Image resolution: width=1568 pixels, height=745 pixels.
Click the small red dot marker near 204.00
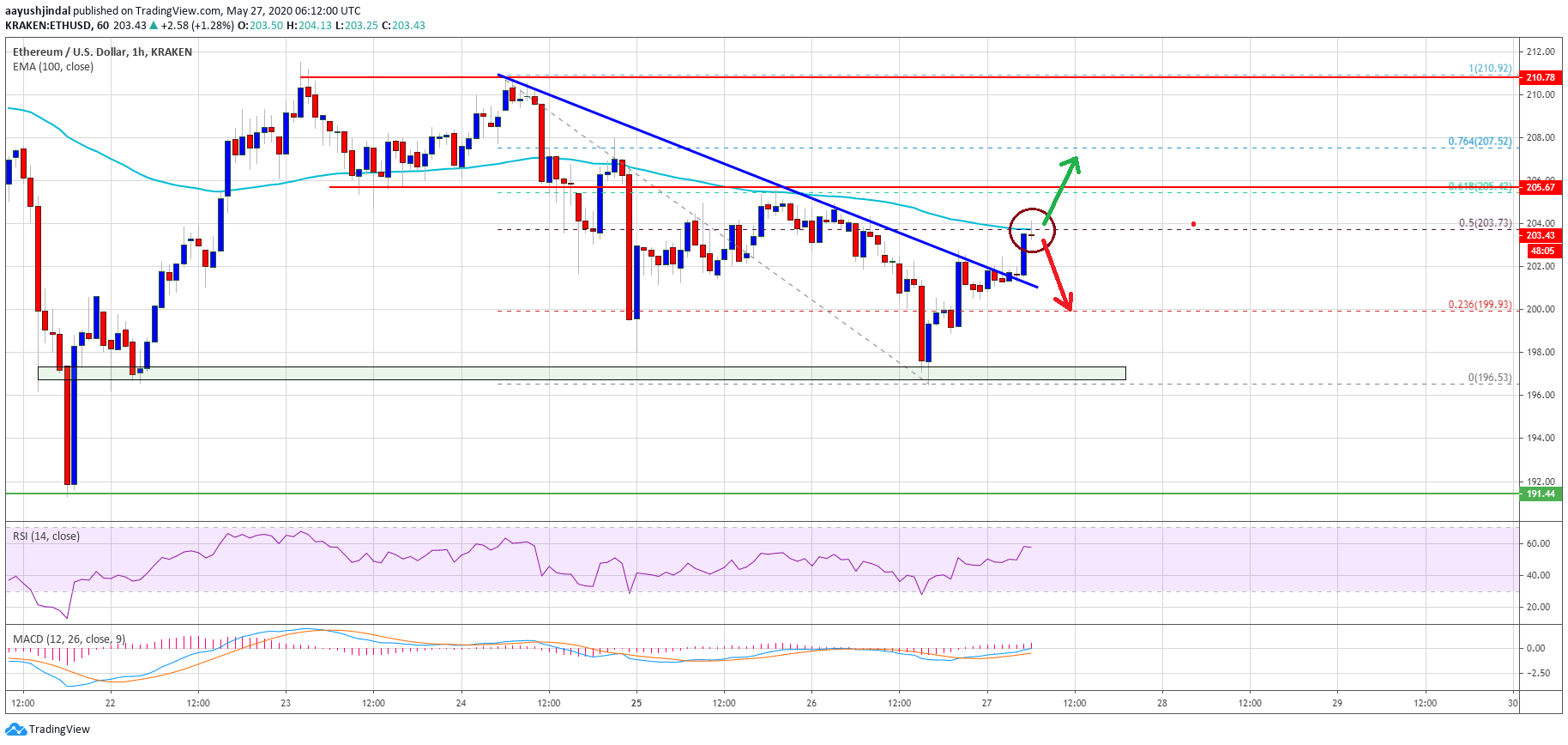pos(1193,224)
